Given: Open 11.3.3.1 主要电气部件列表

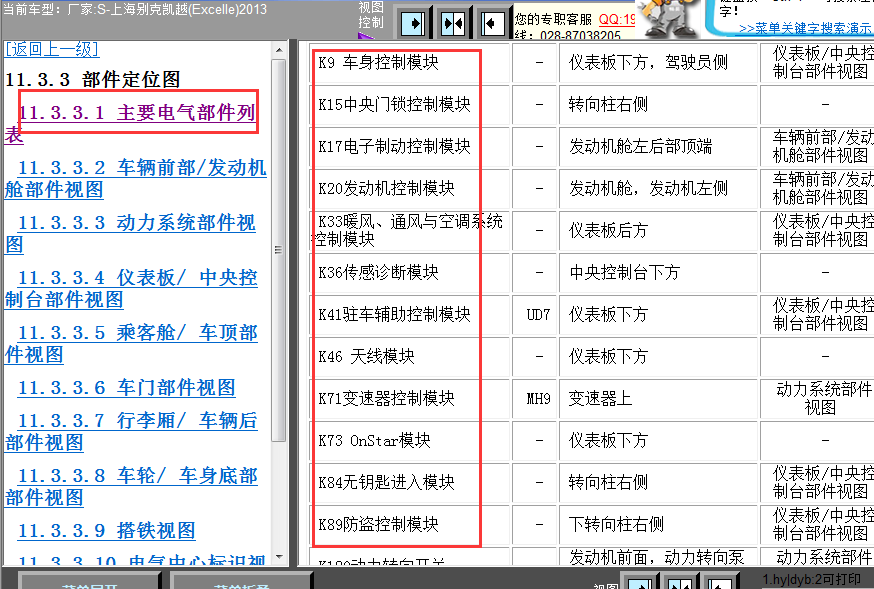Looking at the screenshot, I should click(x=130, y=123).
